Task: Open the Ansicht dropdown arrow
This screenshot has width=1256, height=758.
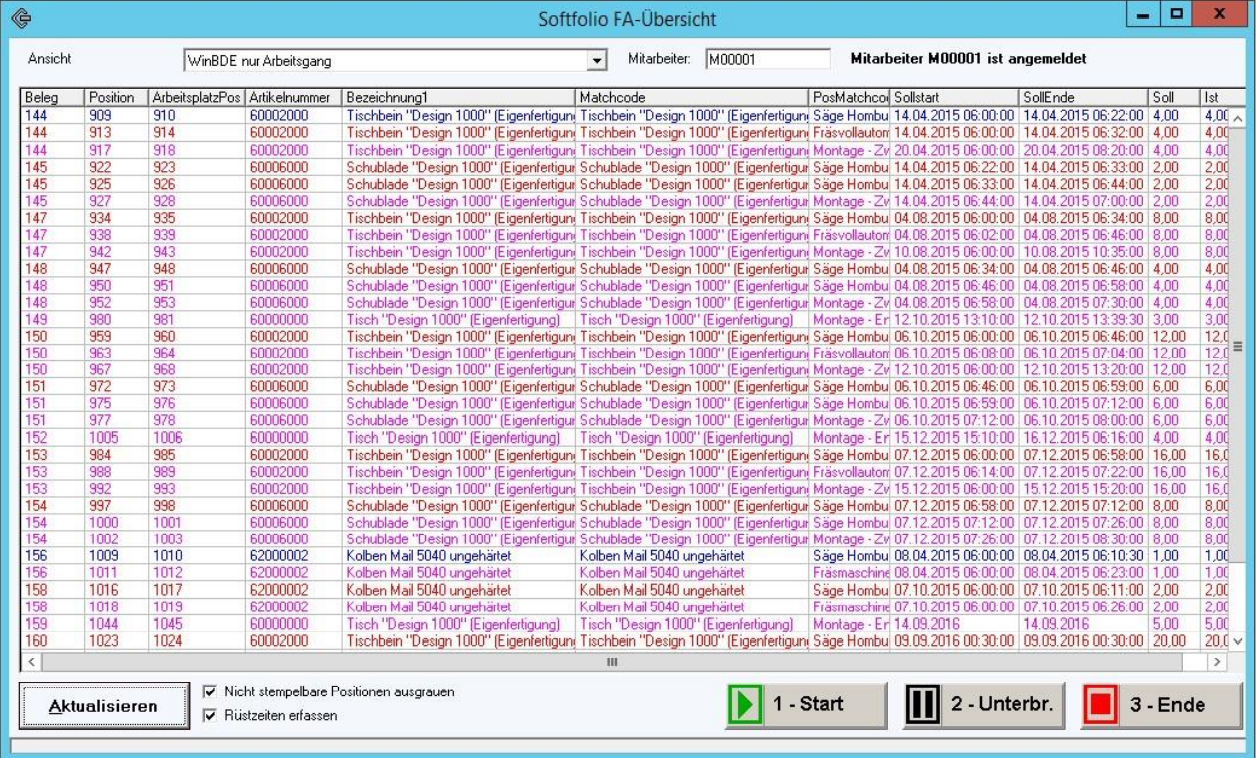Action: 598,61
